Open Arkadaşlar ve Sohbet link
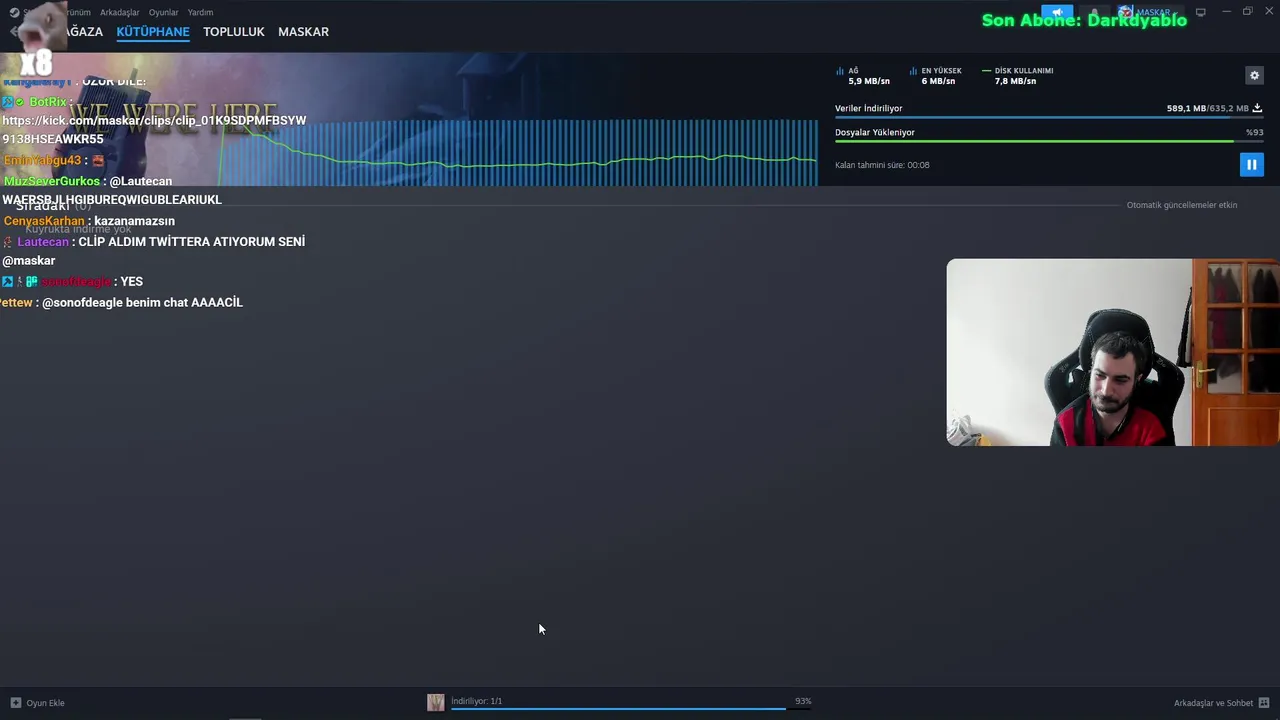1280x720 pixels. tap(1213, 703)
